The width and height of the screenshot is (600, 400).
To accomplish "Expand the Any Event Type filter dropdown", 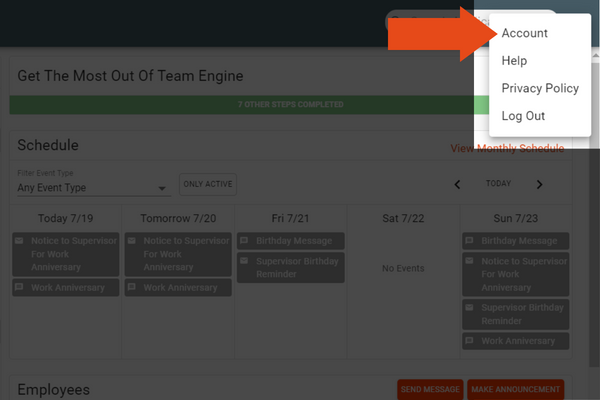I will (94, 188).
